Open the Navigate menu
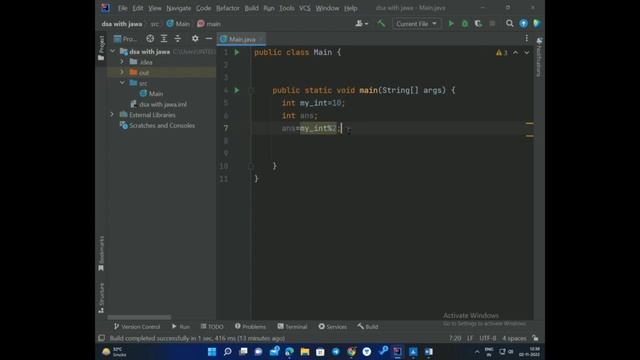Screen dimensions: 640x360 [178, 8]
